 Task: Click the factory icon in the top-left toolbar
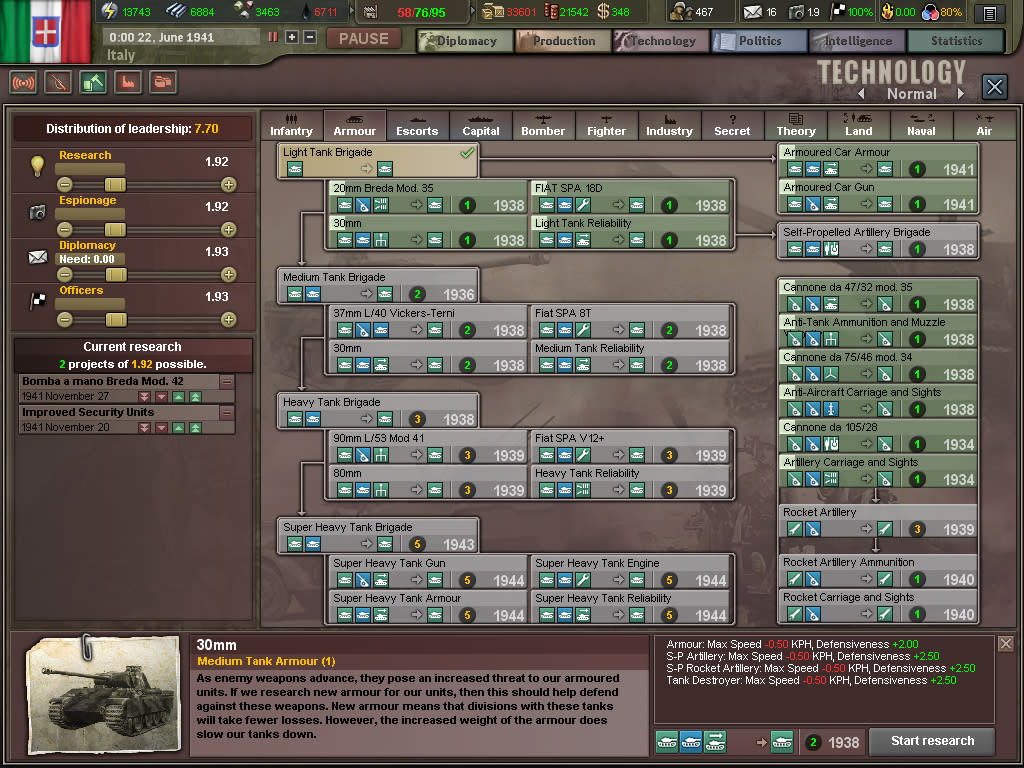click(128, 83)
